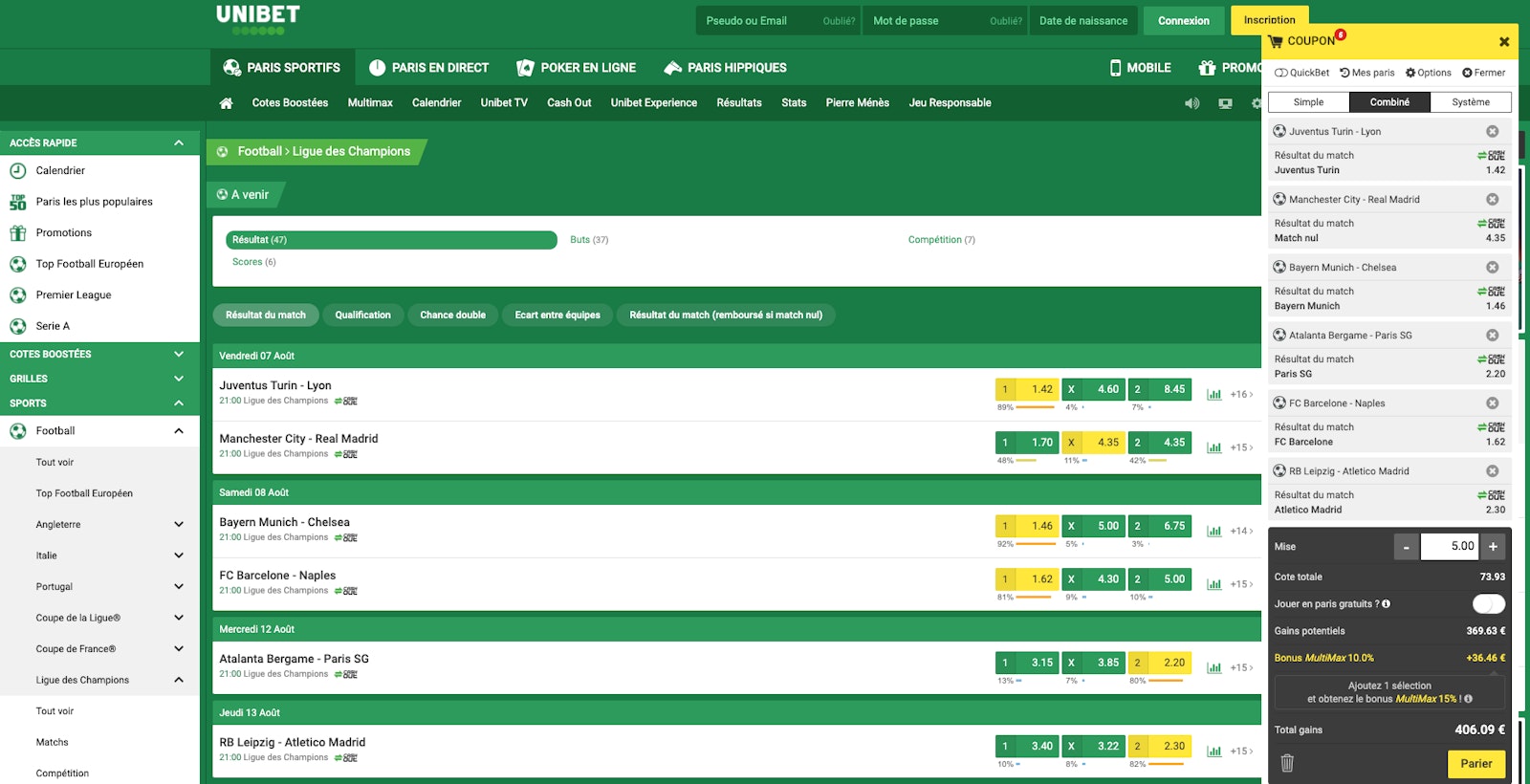This screenshot has width=1530, height=784.
Task: Collapse the Accès rapide section
Action: pos(179,142)
